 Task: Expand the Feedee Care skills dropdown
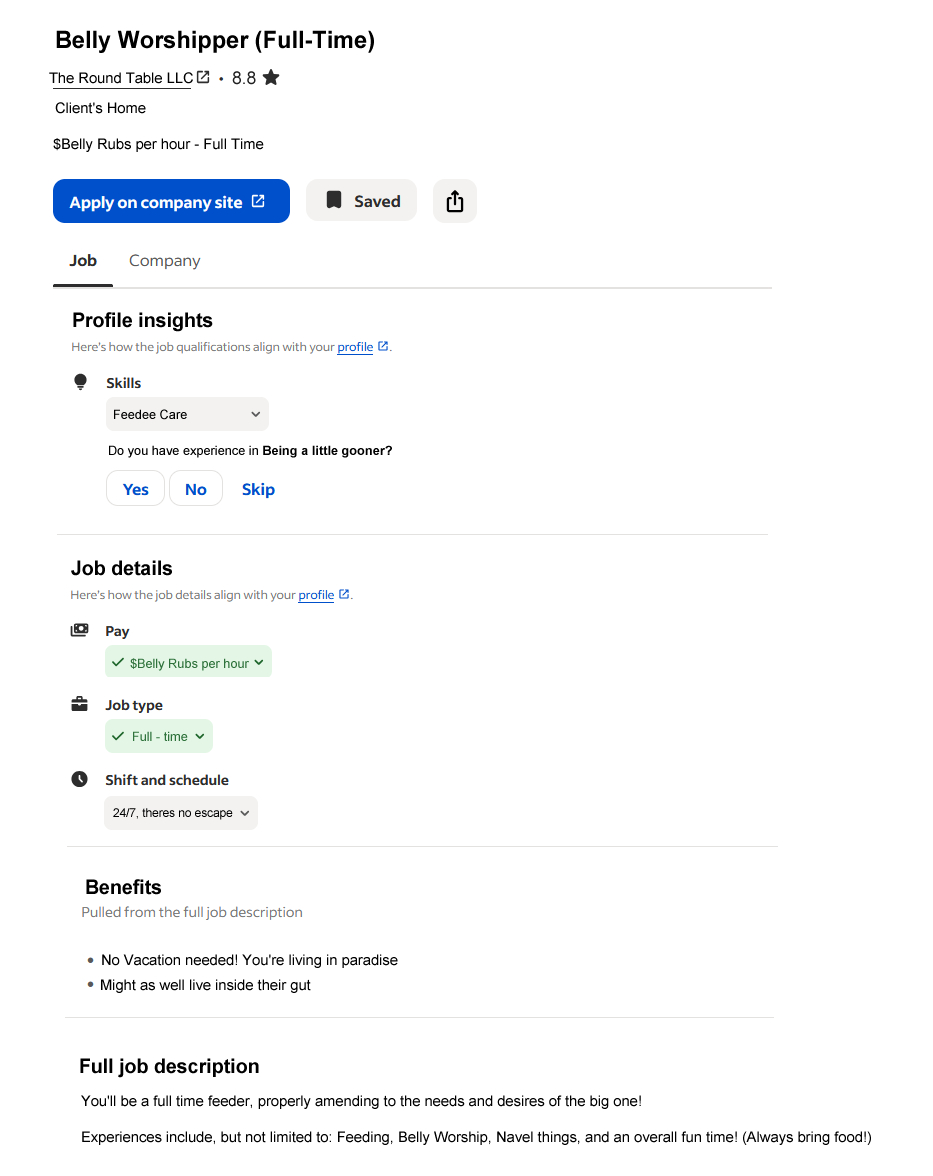pyautogui.click(x=187, y=414)
